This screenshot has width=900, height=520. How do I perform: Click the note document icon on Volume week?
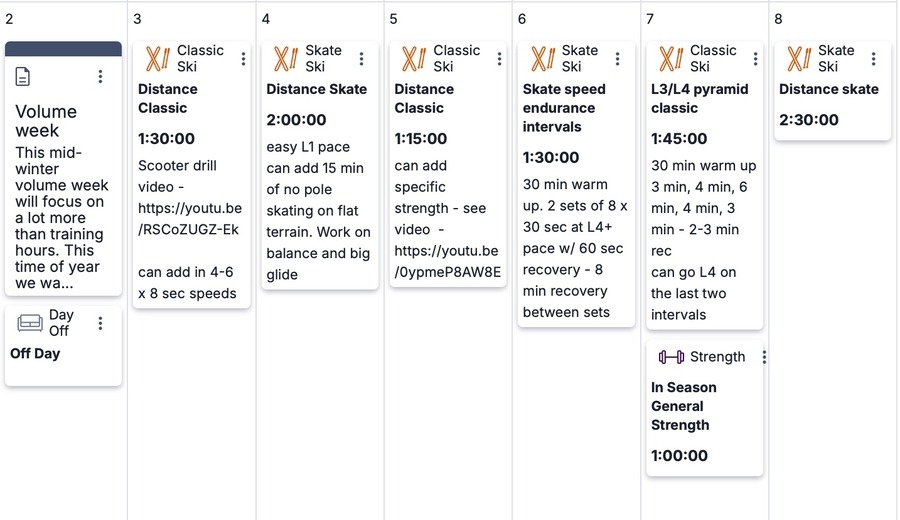point(24,77)
